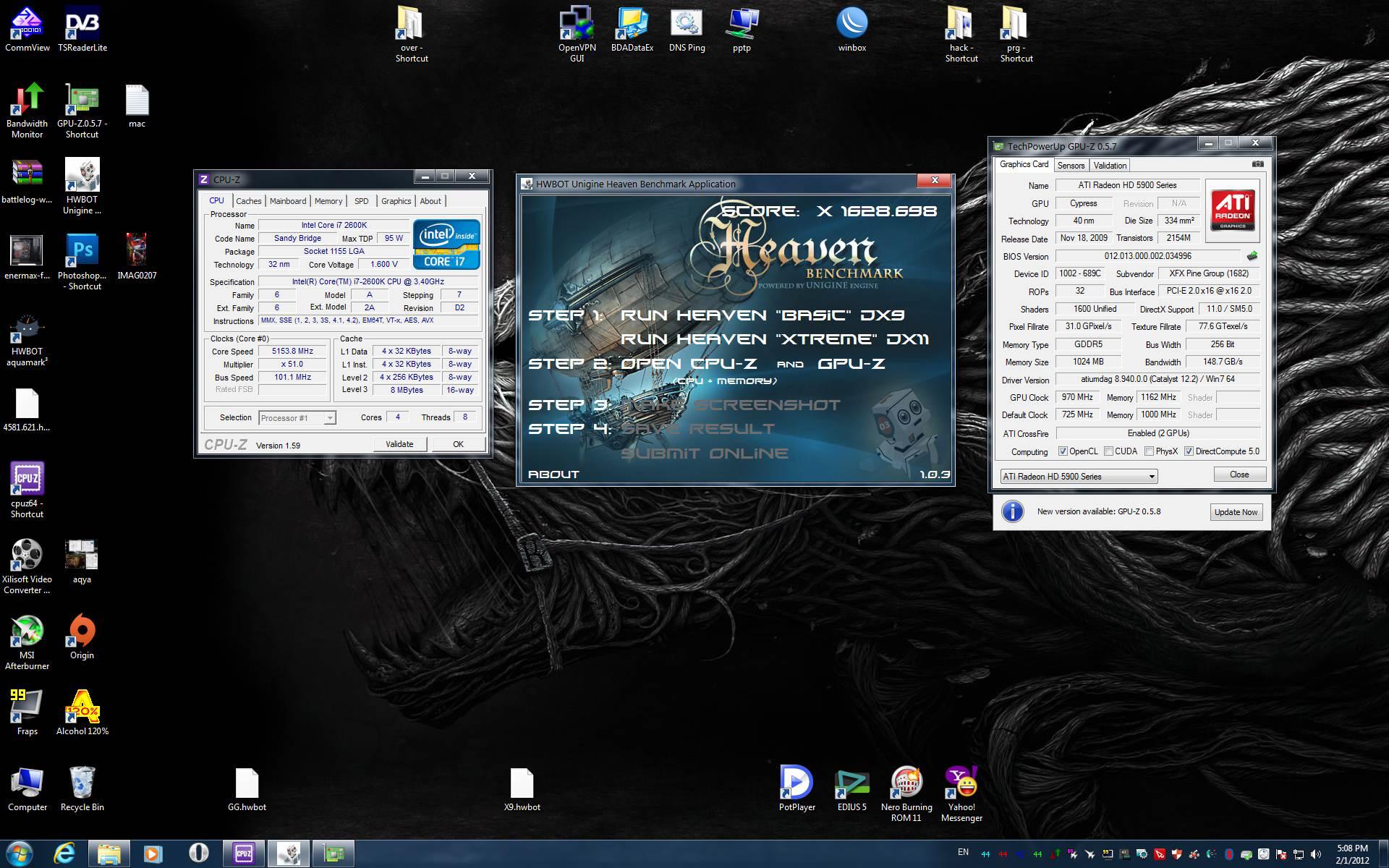The image size is (1389, 868).
Task: Click the volume icon in system tray
Action: (1316, 854)
